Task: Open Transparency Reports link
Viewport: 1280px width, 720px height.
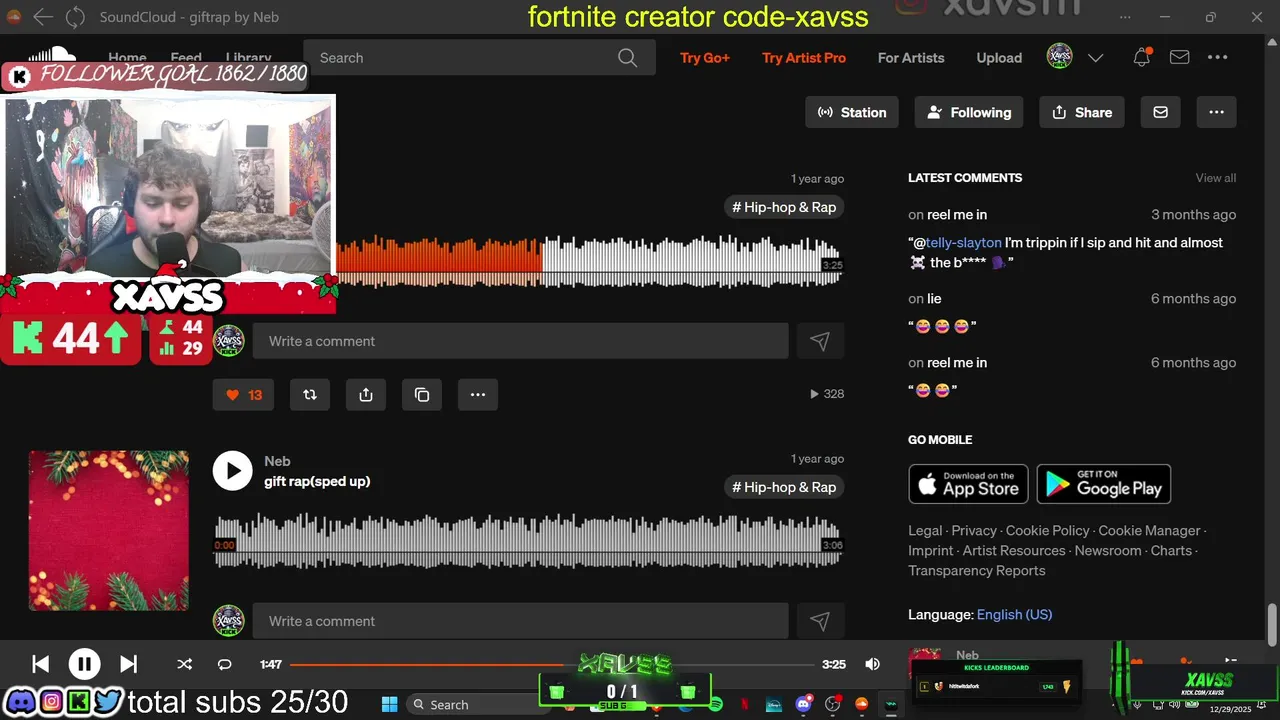Action: 976,571
